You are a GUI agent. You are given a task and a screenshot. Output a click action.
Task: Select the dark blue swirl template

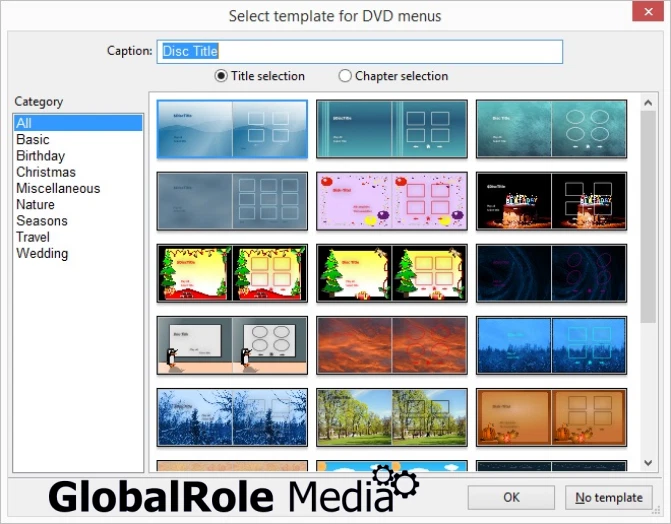coord(551,273)
